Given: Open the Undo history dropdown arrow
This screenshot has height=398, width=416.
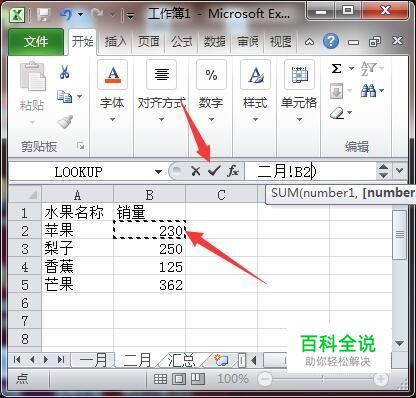Looking at the screenshot, I should [81, 14].
